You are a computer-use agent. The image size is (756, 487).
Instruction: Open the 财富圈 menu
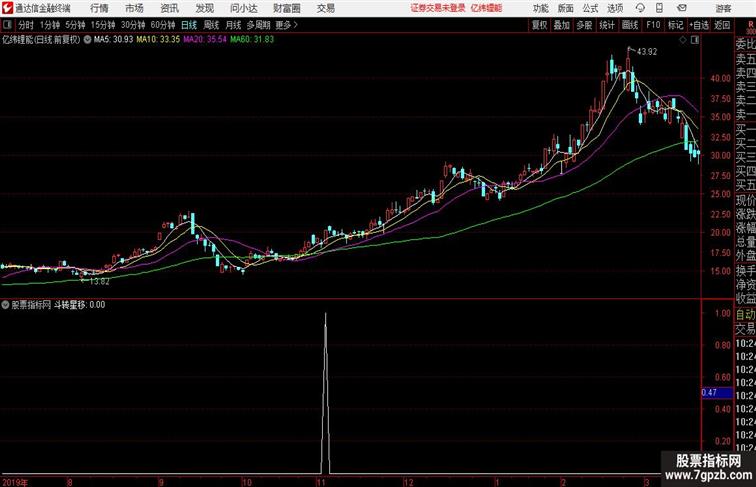pyautogui.click(x=286, y=8)
